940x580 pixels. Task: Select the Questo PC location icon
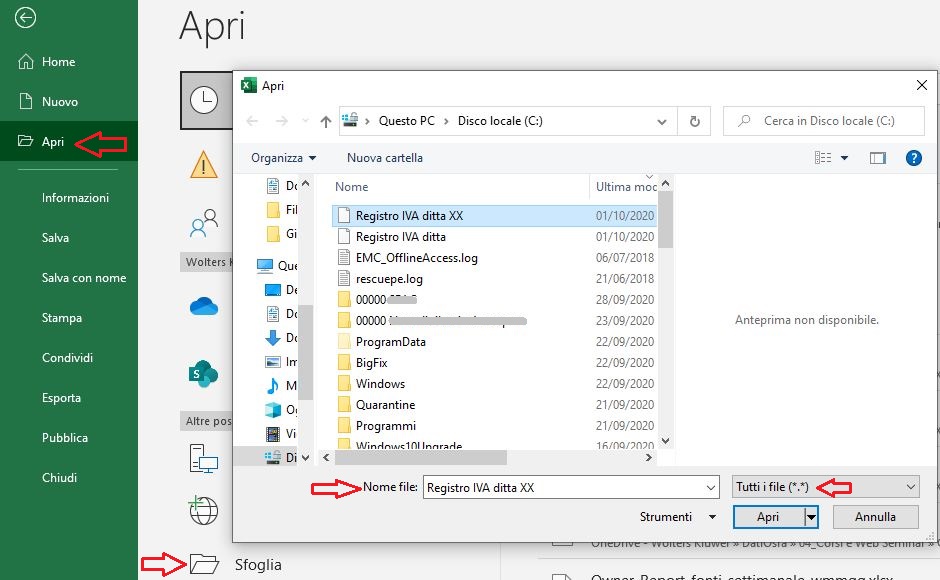pyautogui.click(x=204, y=459)
